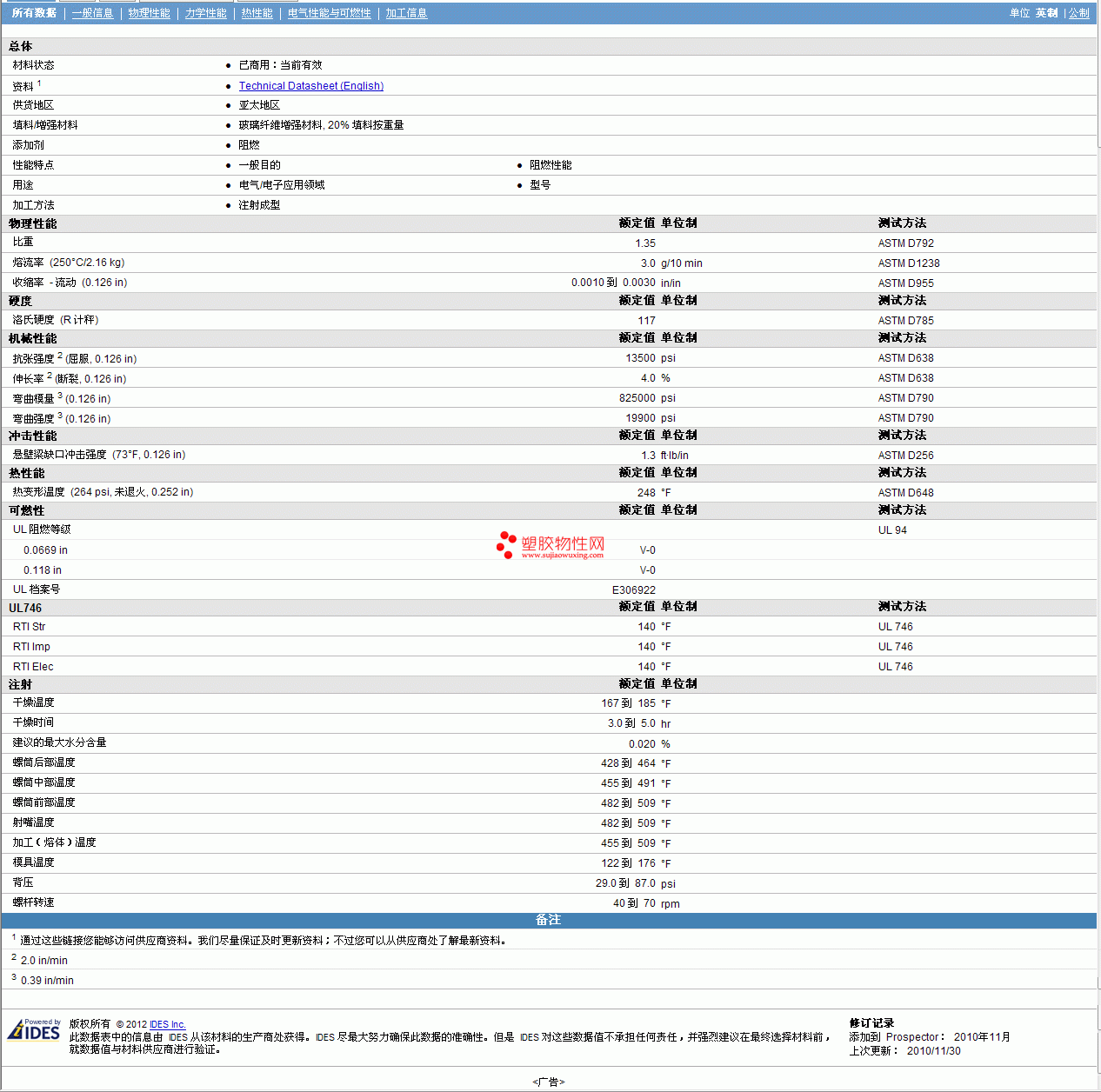The height and width of the screenshot is (1092, 1101).
Task: Click the 上次更新 date 2010/11/30
Action: coord(934,1051)
